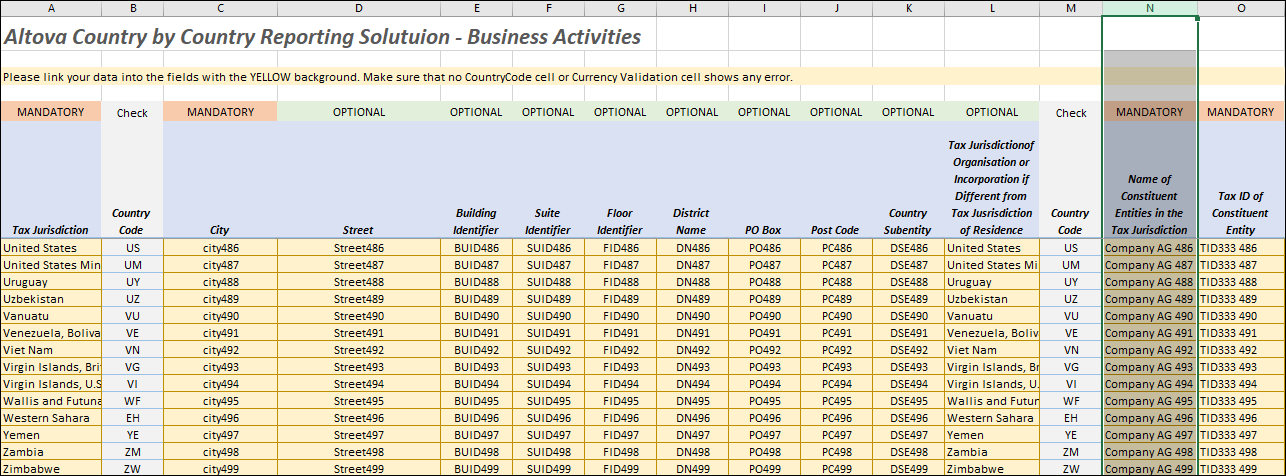The image size is (1286, 476).
Task: Select the 'PC490' cell
Action: click(836, 316)
